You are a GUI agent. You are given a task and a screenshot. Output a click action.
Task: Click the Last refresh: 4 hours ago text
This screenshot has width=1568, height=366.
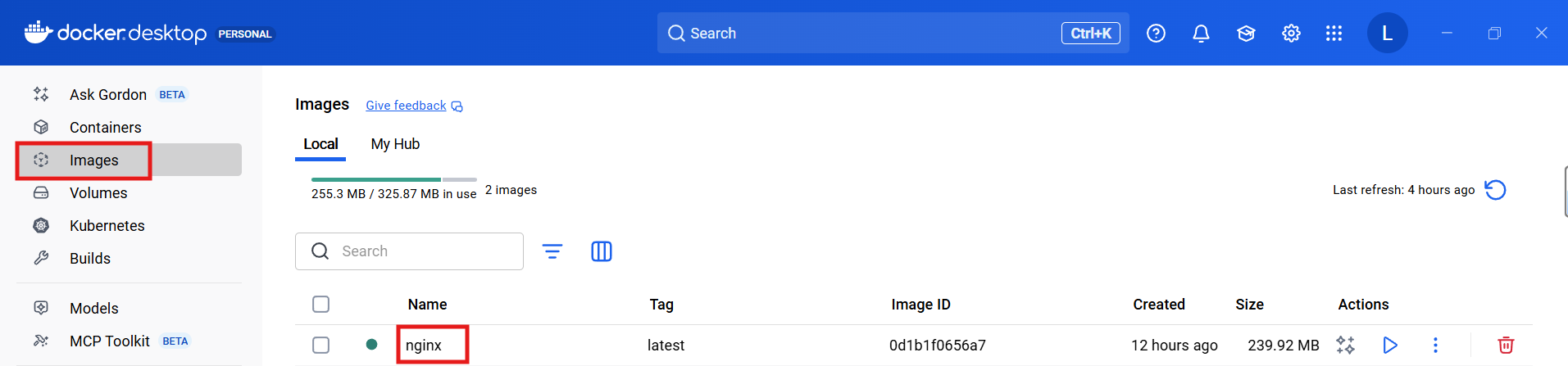pos(1403,190)
